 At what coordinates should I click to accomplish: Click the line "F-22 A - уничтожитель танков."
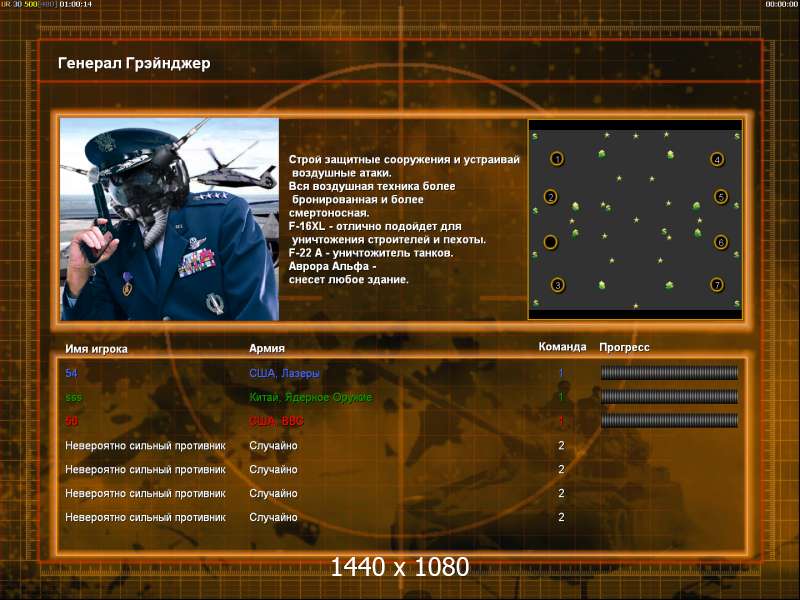[x=371, y=253]
